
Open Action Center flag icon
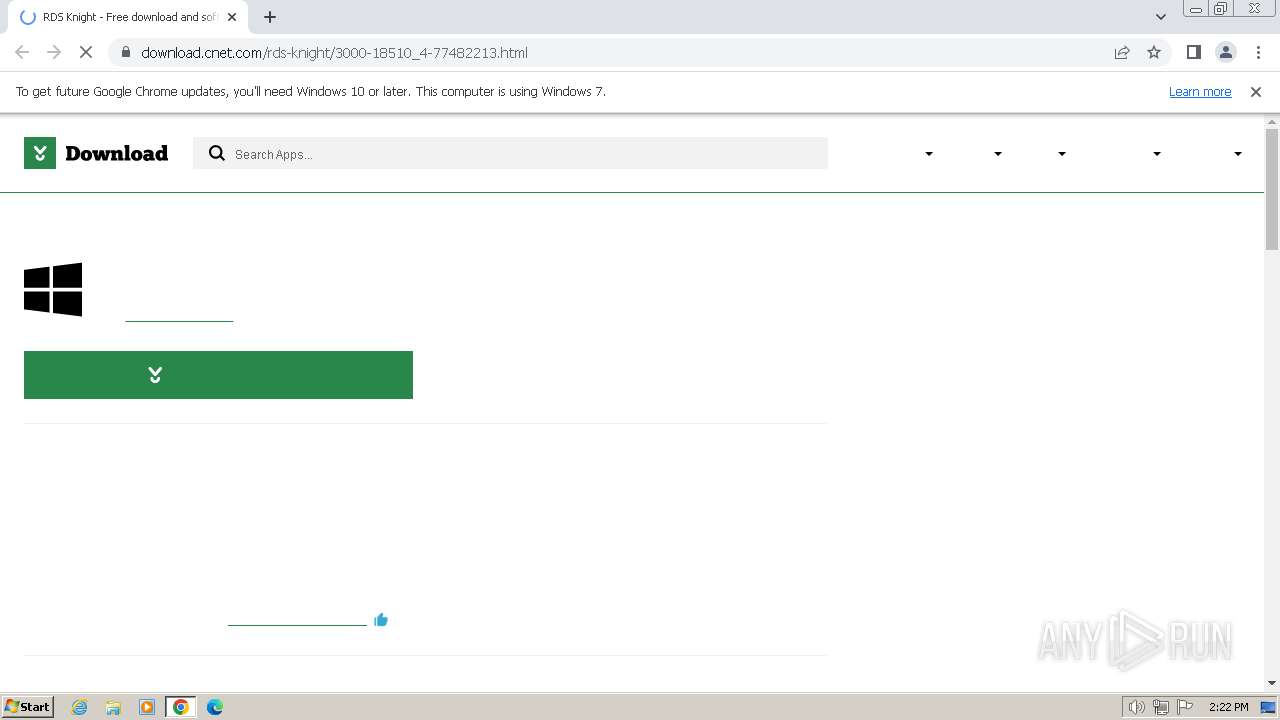point(1185,707)
